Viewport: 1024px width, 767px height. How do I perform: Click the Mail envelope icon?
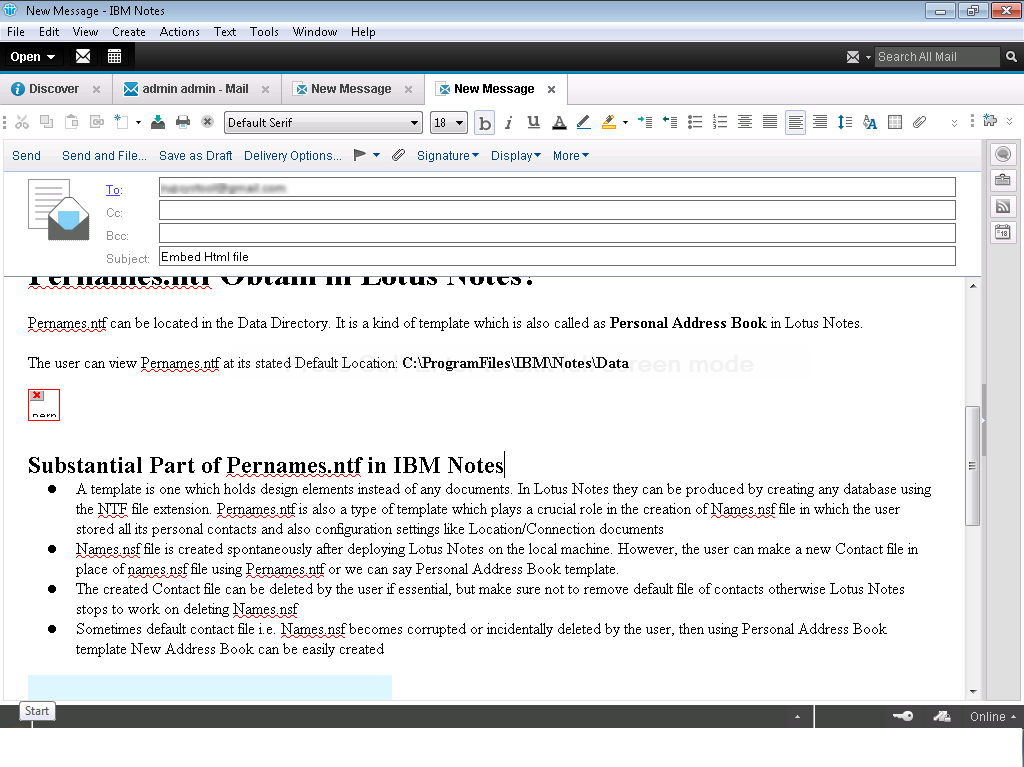coord(83,57)
